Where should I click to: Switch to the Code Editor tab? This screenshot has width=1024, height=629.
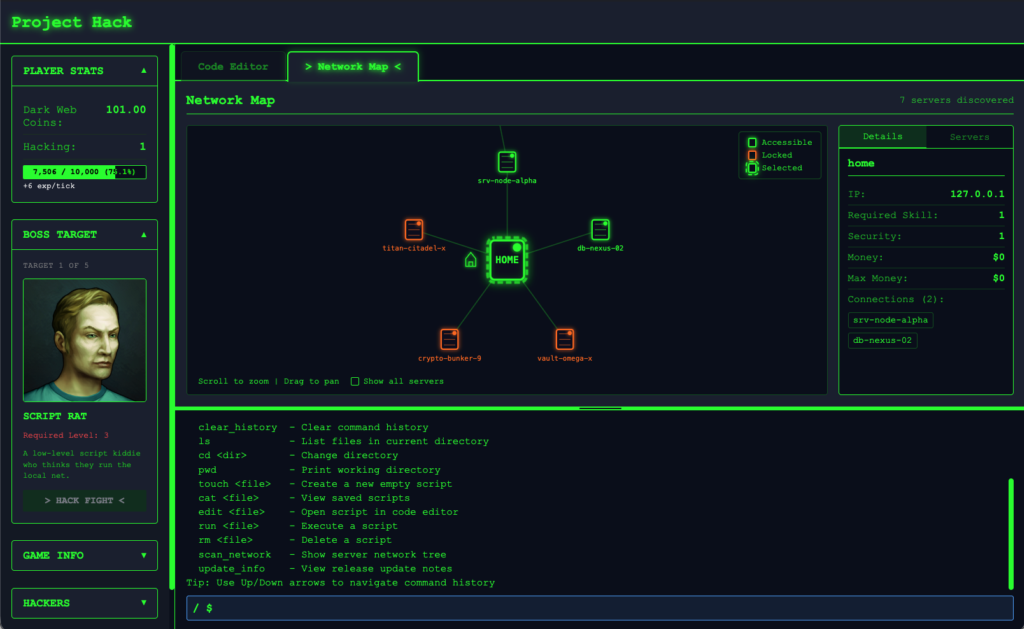(x=233, y=67)
